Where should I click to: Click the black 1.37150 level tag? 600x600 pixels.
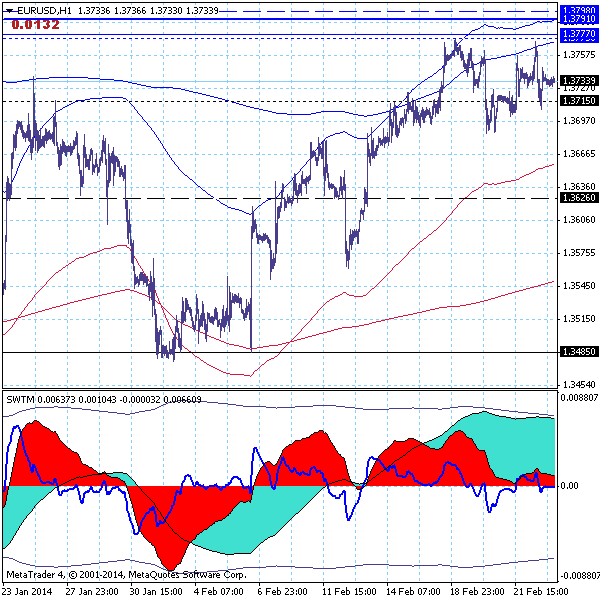579,101
